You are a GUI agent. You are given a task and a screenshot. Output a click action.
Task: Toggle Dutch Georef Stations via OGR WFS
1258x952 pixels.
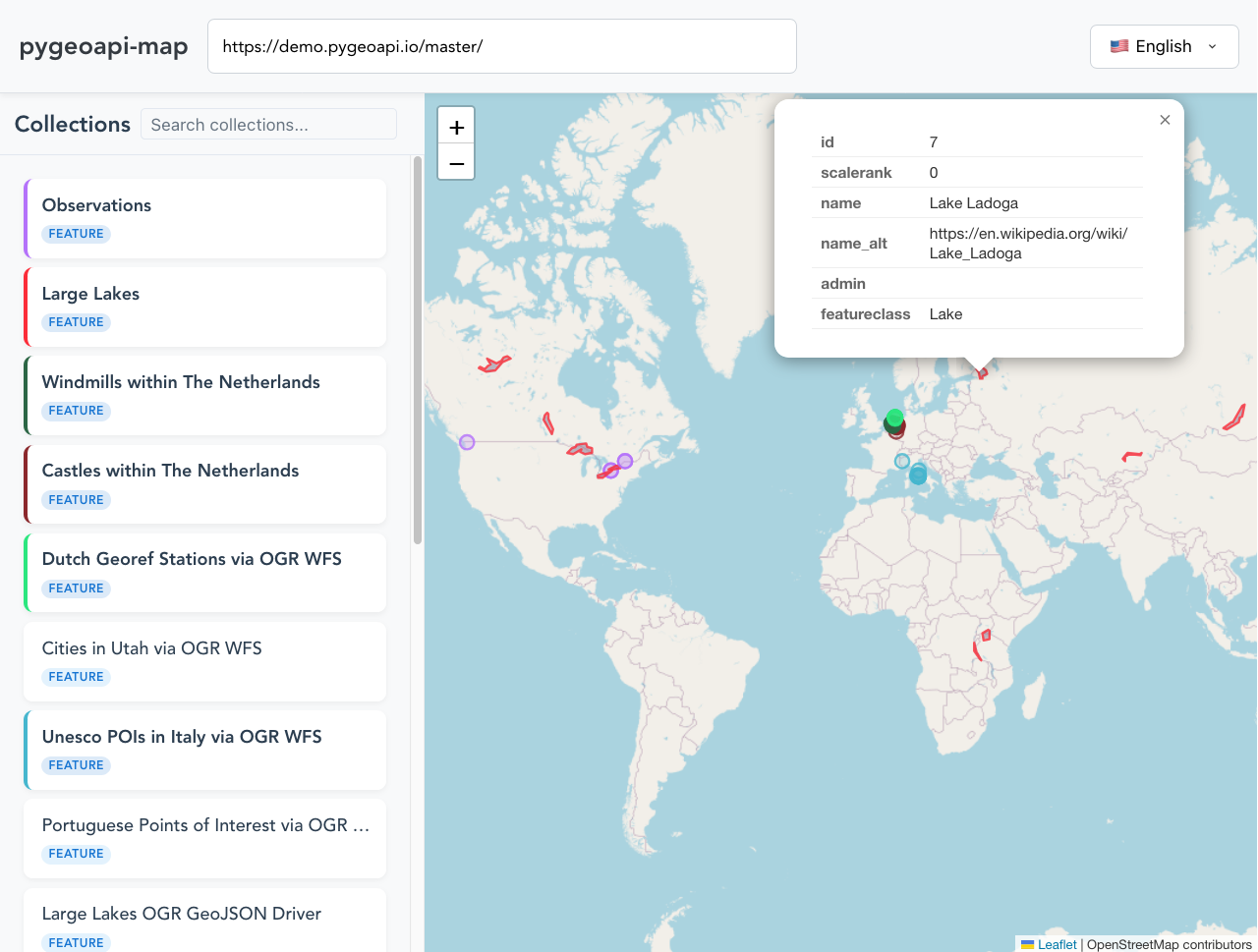204,573
